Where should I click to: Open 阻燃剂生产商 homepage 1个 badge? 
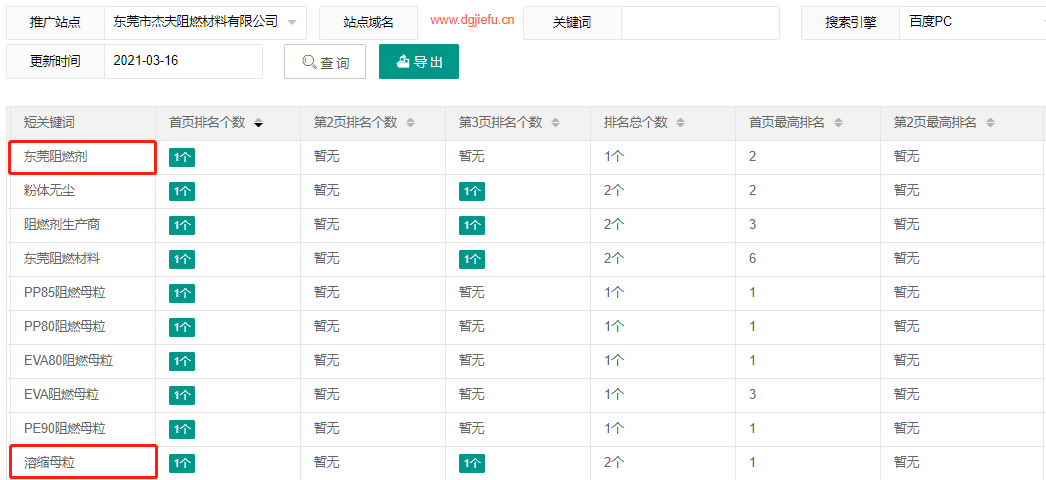click(182, 225)
